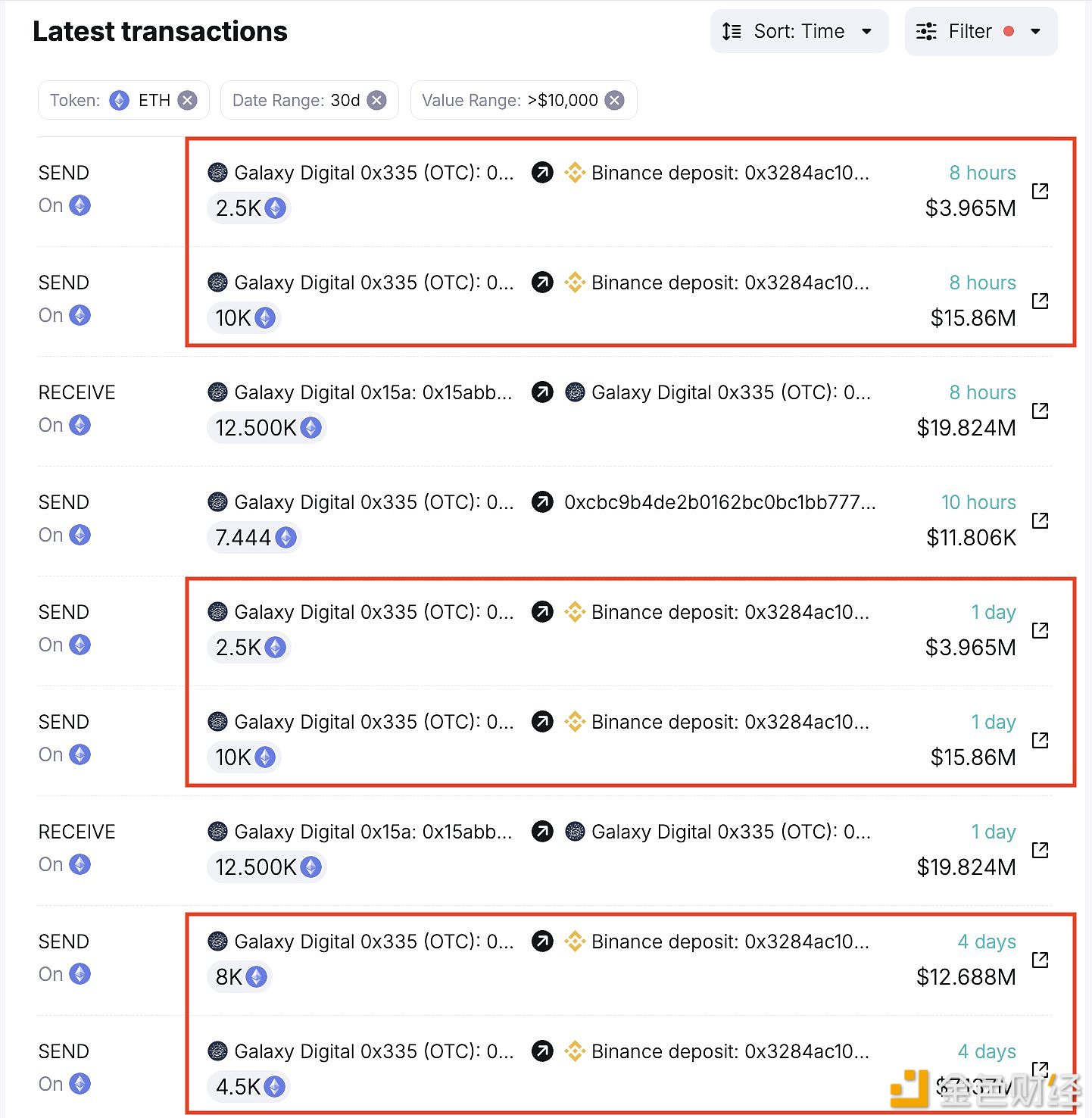Open the 0xcbc9b4de2b0162bc0bc1bb777 address link
This screenshot has height=1118, width=1092.
pyautogui.click(x=719, y=502)
